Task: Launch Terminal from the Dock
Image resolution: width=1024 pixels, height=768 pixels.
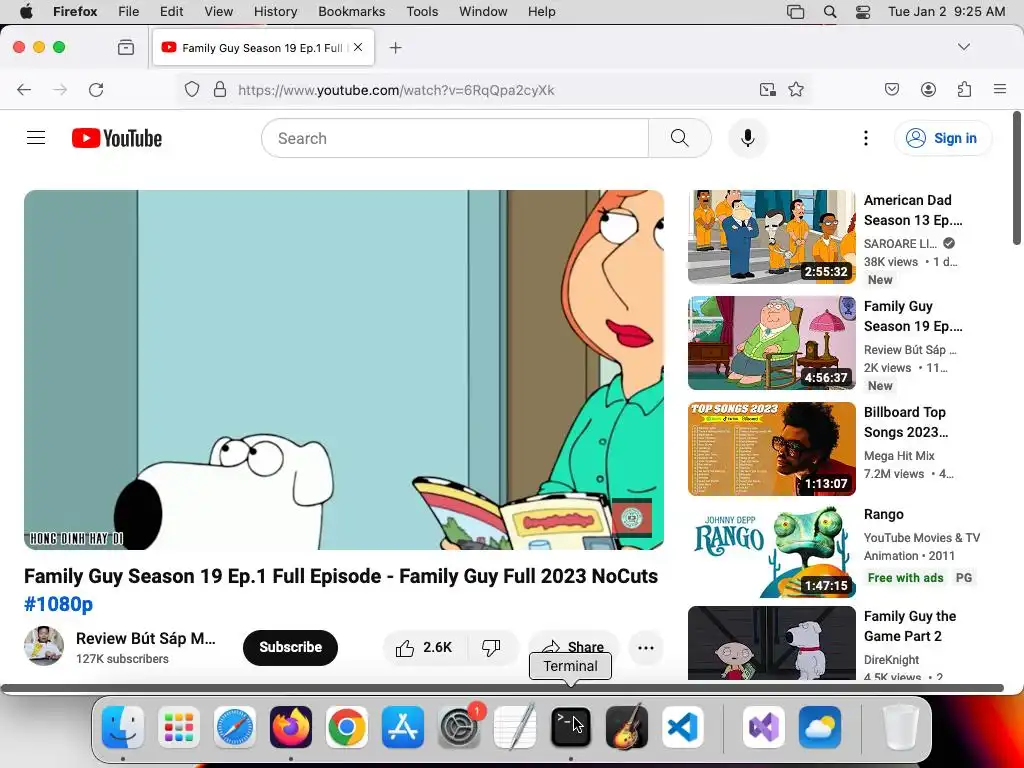Action: coord(571,727)
